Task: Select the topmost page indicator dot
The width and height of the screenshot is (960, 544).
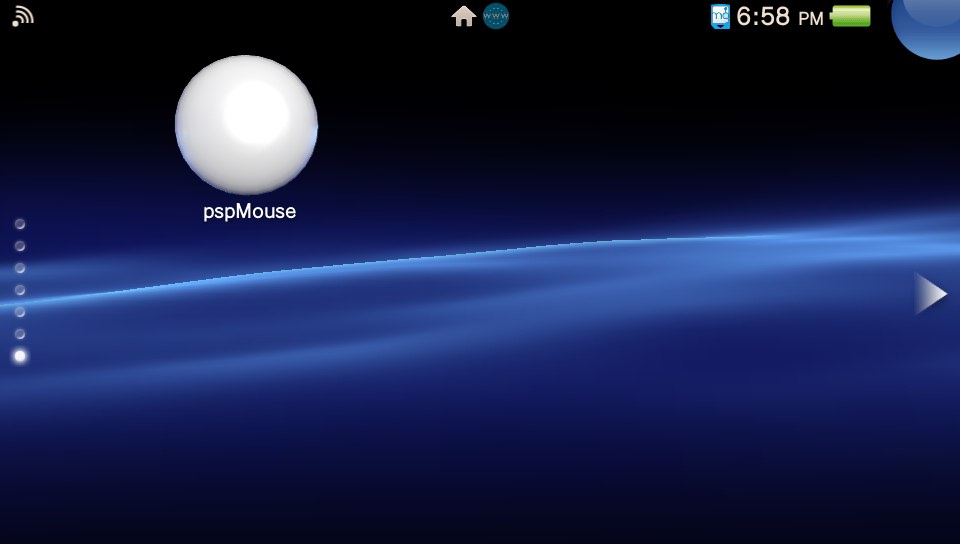Action: pyautogui.click(x=20, y=224)
